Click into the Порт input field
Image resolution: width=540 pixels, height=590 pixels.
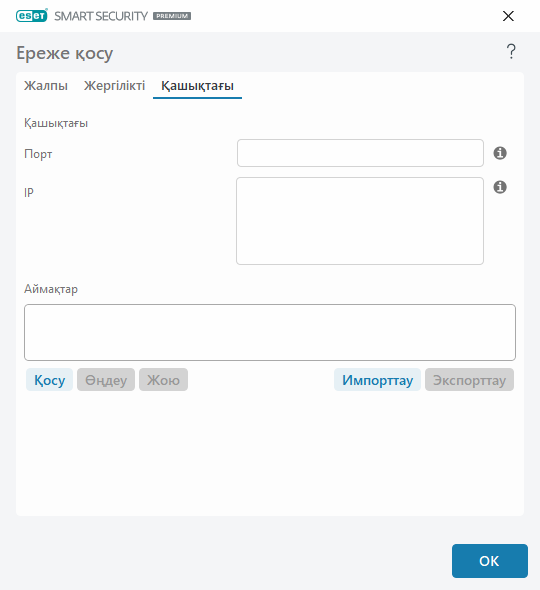click(360, 153)
